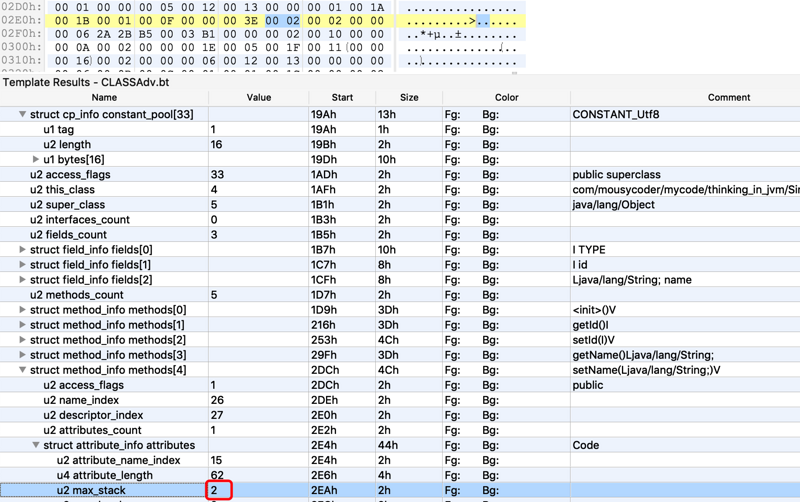This screenshot has height=502, width=800.
Task: Collapse the constant_pool[33] struct row
Action: tap(22, 114)
